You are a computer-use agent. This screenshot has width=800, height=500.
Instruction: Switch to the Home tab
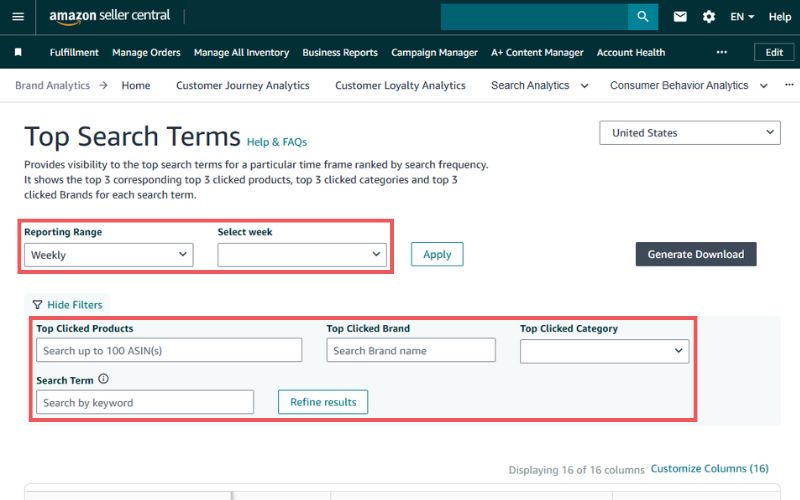[x=136, y=85]
